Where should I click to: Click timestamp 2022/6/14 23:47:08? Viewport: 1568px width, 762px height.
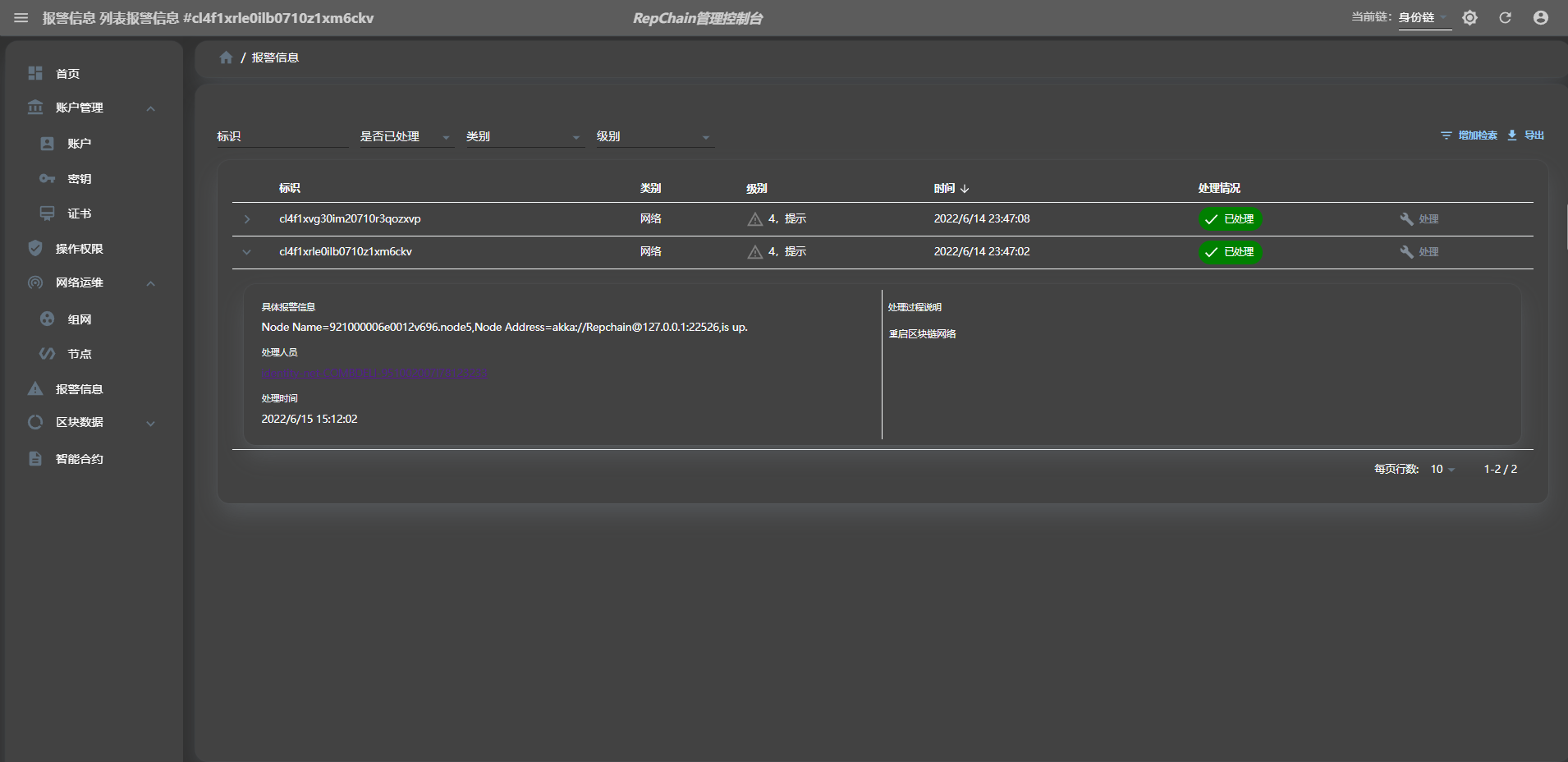(982, 218)
